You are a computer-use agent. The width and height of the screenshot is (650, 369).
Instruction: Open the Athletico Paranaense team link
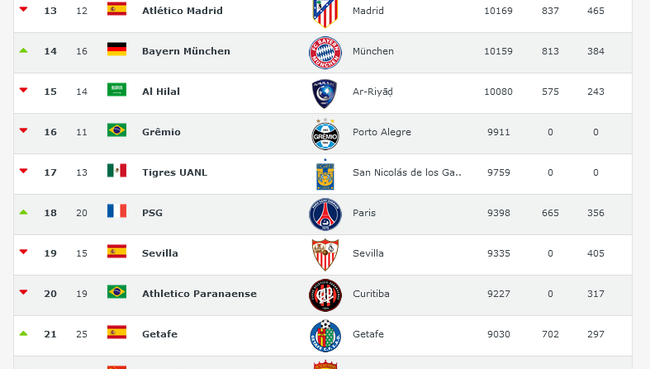(199, 294)
